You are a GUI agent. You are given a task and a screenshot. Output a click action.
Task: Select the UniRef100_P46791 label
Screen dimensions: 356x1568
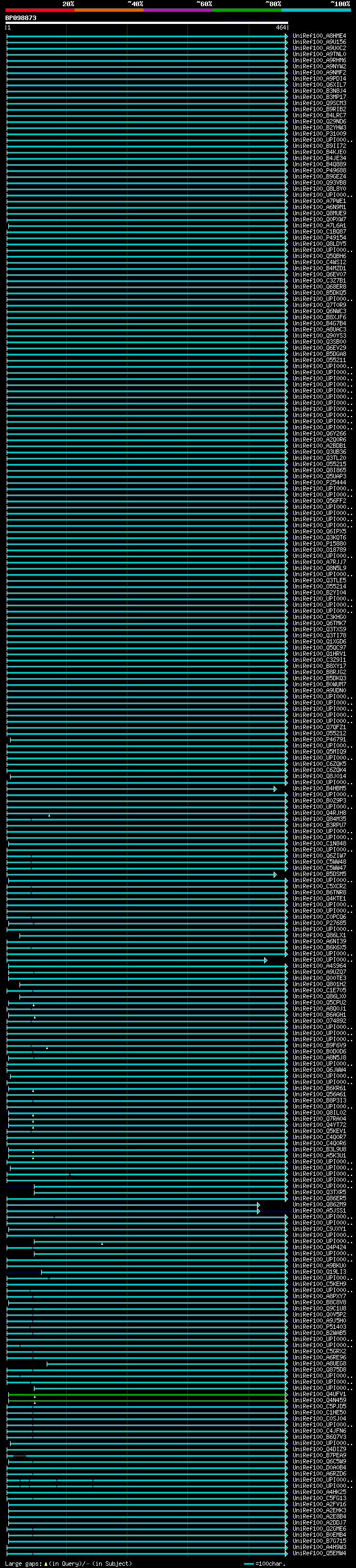[319, 740]
